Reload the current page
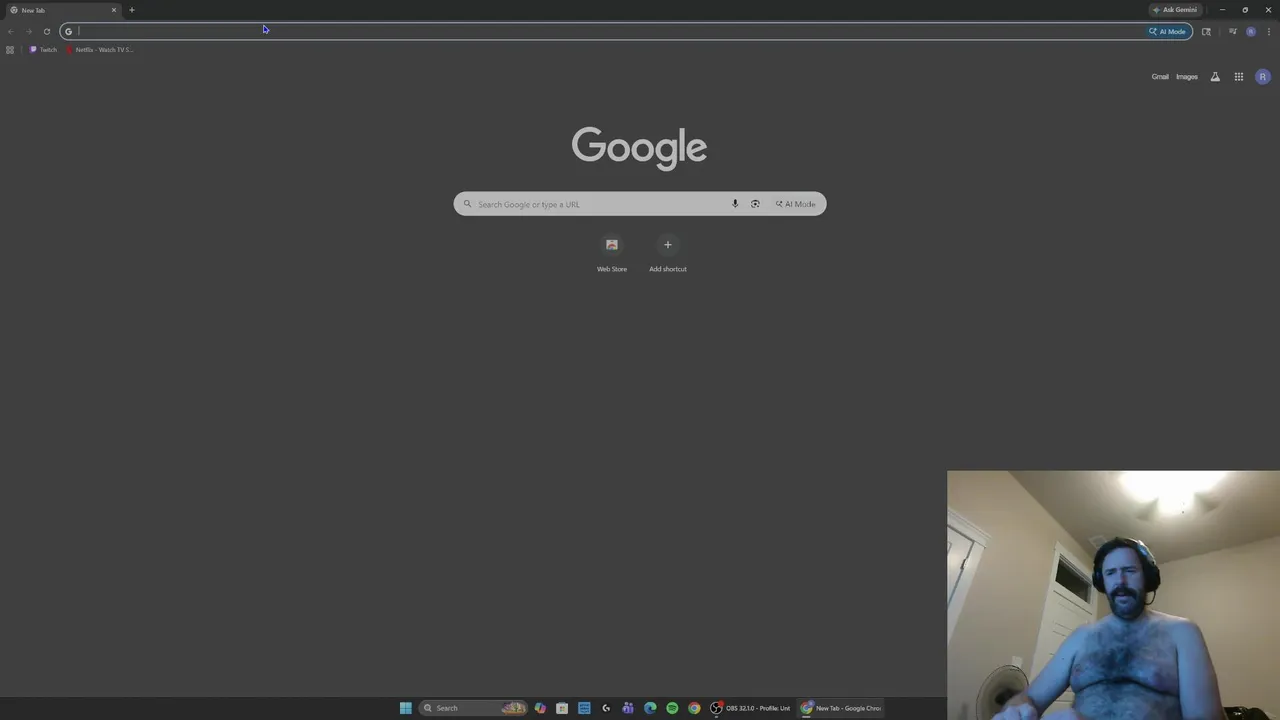Image resolution: width=1280 pixels, height=720 pixels. [x=46, y=31]
